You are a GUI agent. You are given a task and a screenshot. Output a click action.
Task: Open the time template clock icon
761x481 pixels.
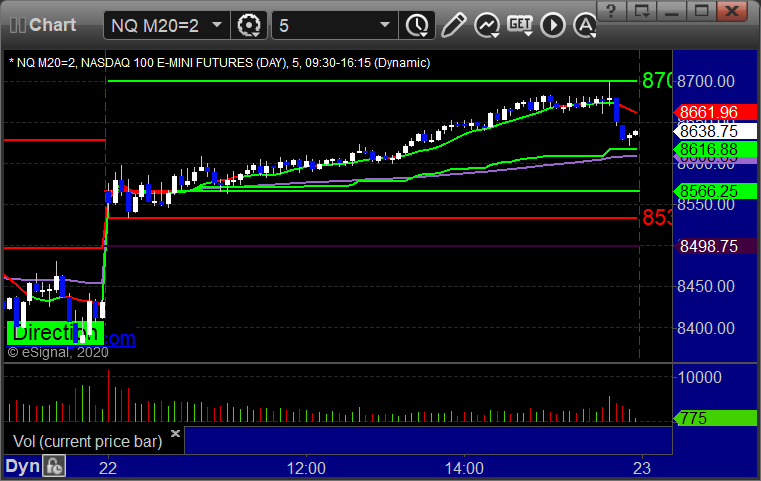(417, 25)
